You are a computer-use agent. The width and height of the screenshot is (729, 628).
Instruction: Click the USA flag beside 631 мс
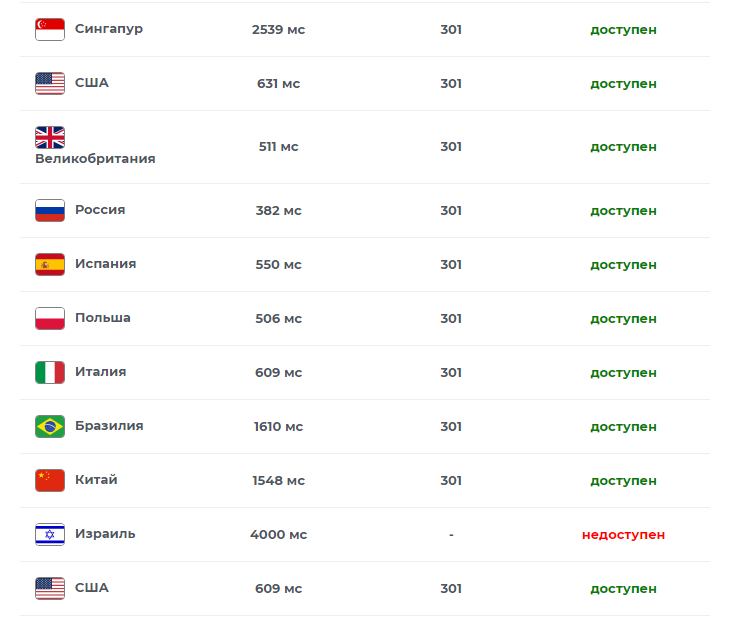click(x=50, y=83)
